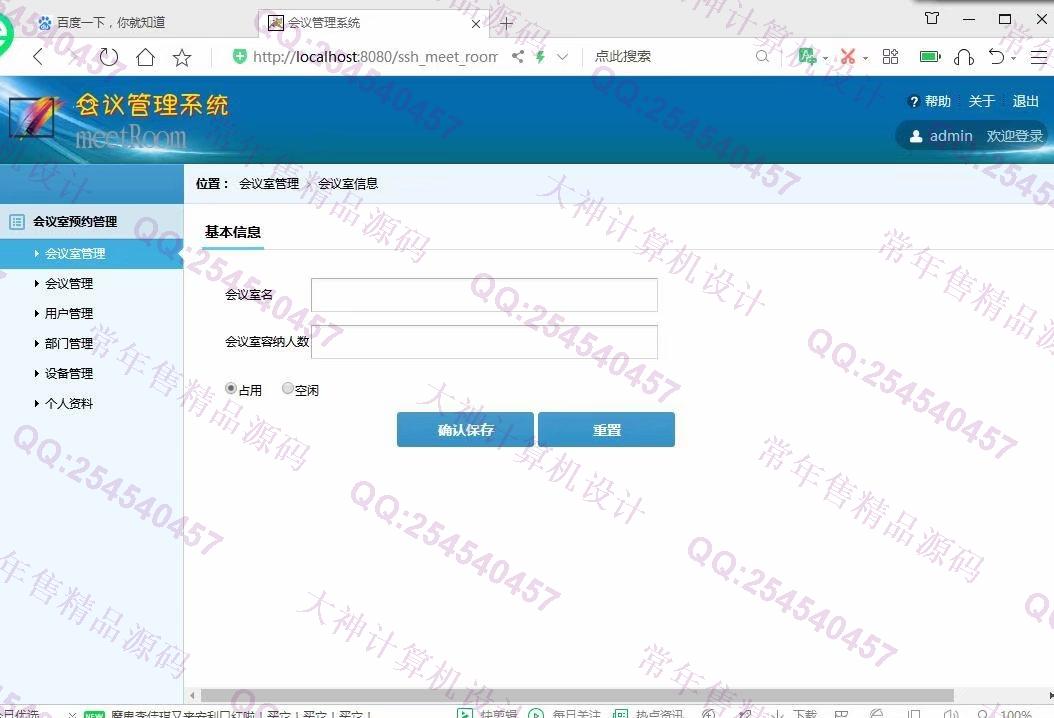This screenshot has height=718, width=1054.
Task: Click the 会议室管理 breadcrumb link
Action: click(269, 184)
